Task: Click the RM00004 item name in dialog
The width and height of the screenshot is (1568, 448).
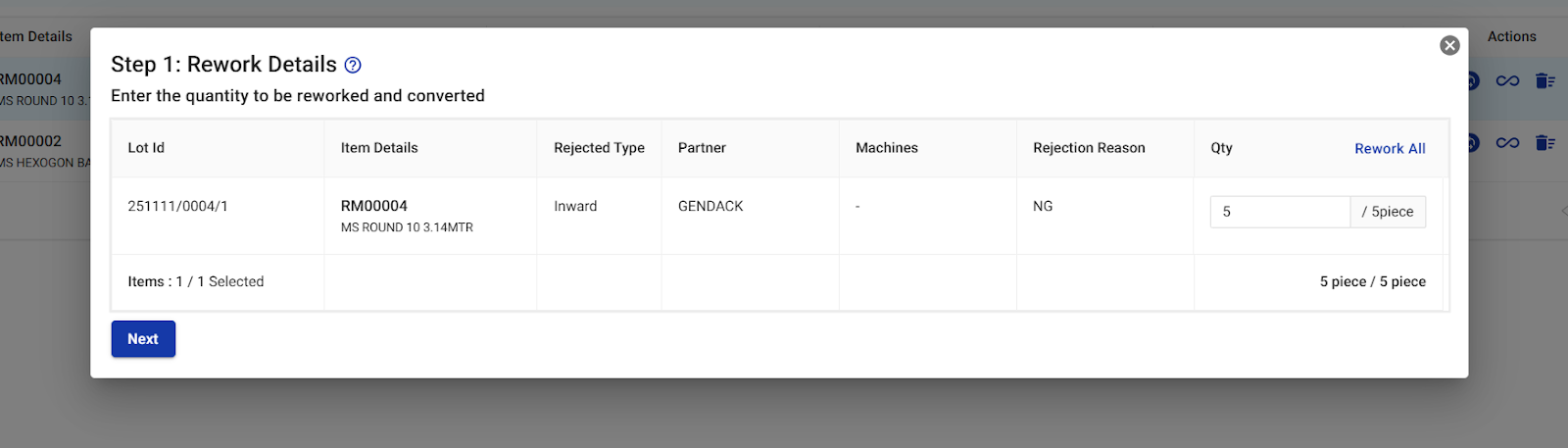Action: [373, 206]
